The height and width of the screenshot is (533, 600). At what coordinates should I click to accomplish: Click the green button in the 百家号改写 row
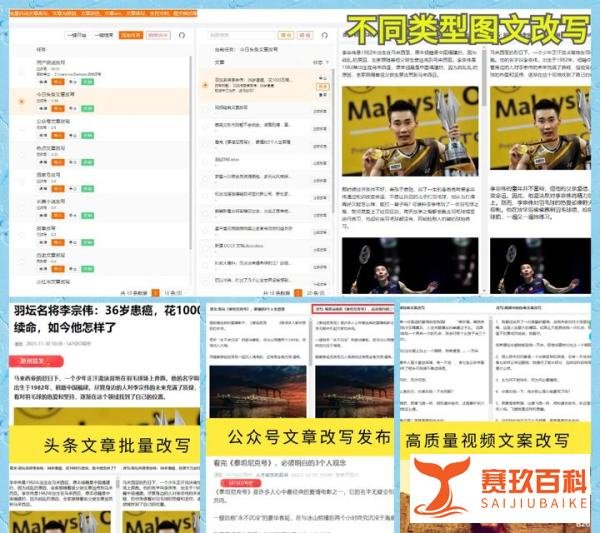pyautogui.click(x=88, y=189)
